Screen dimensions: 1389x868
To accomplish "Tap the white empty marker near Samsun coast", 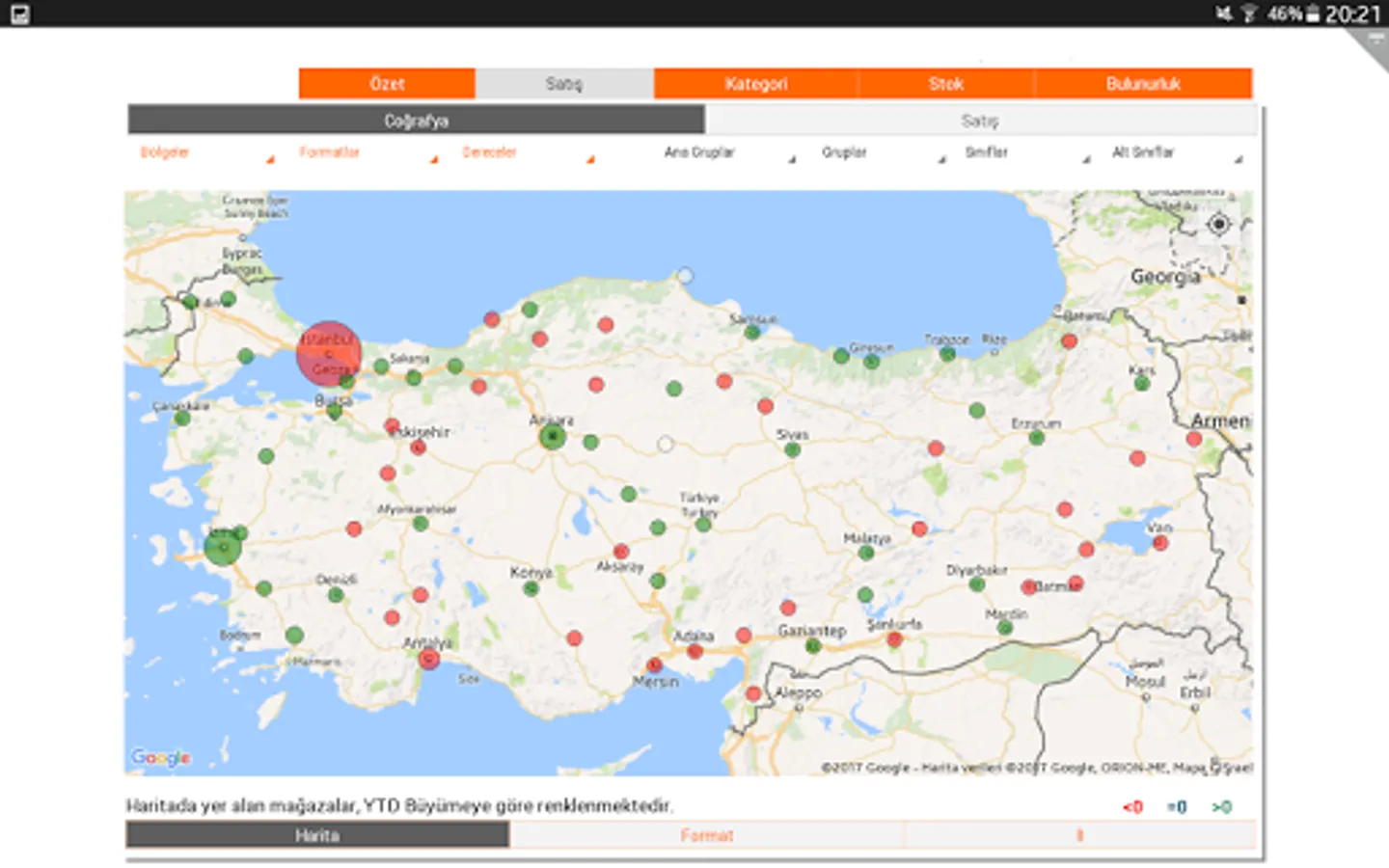I will (685, 276).
